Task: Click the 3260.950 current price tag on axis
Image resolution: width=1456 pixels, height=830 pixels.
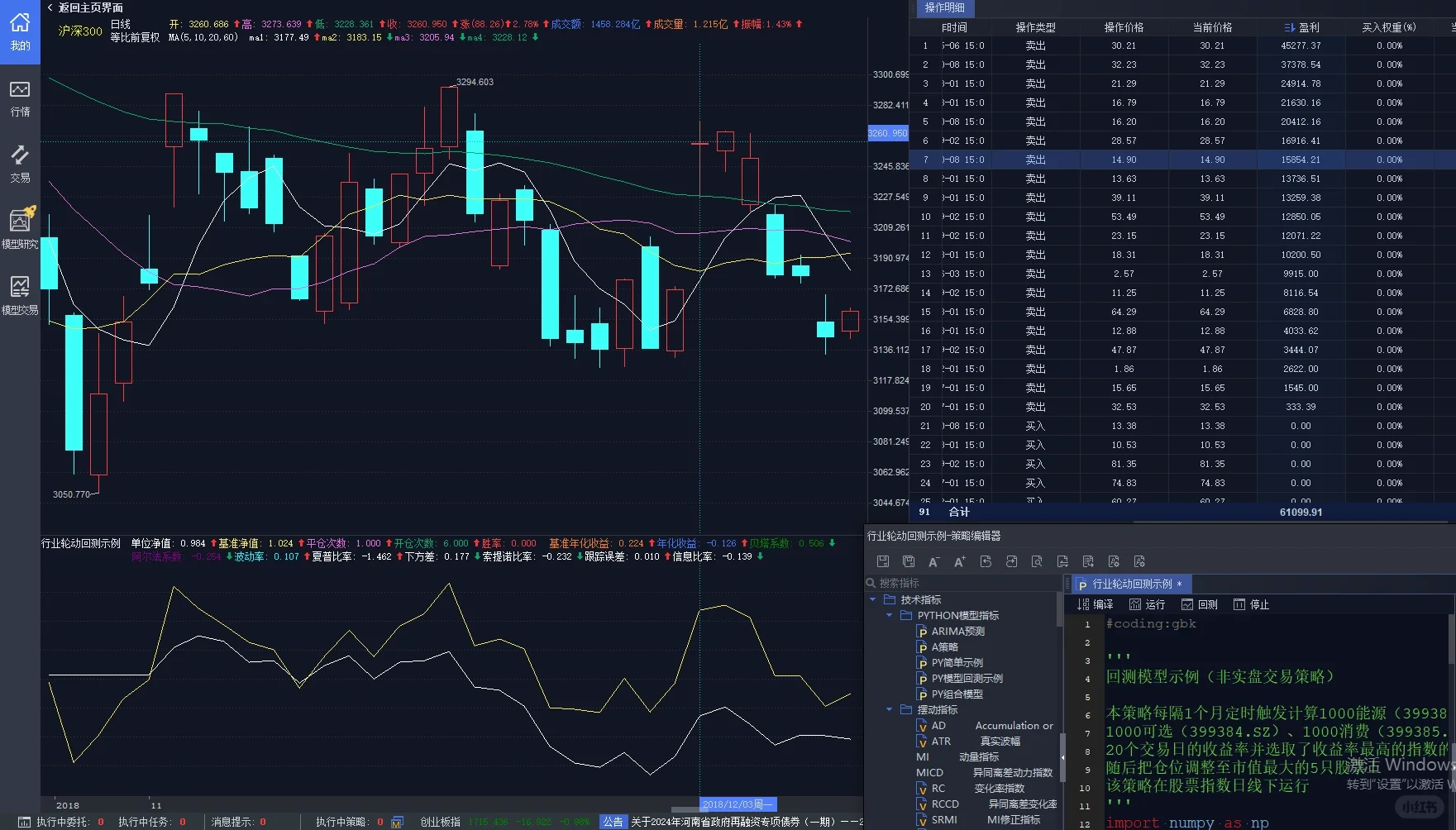Action: (x=888, y=133)
